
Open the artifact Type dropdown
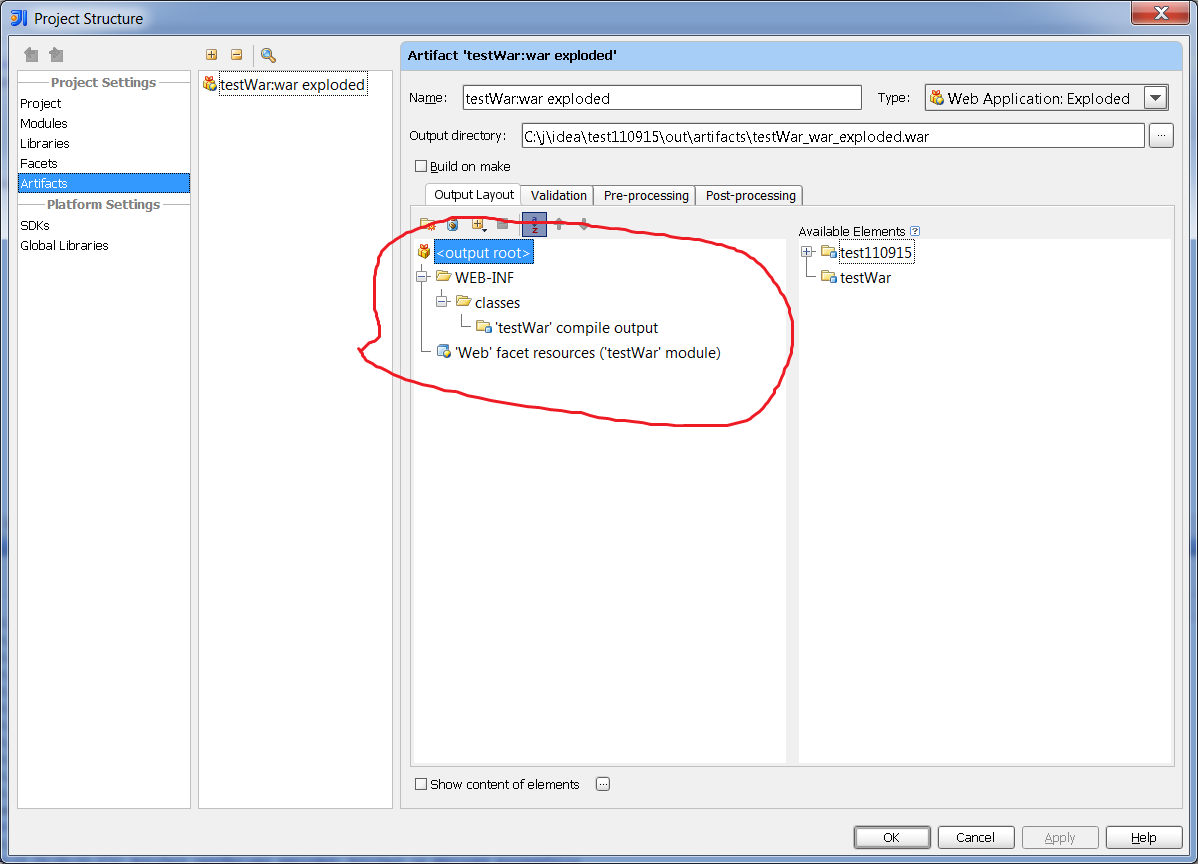click(1155, 98)
